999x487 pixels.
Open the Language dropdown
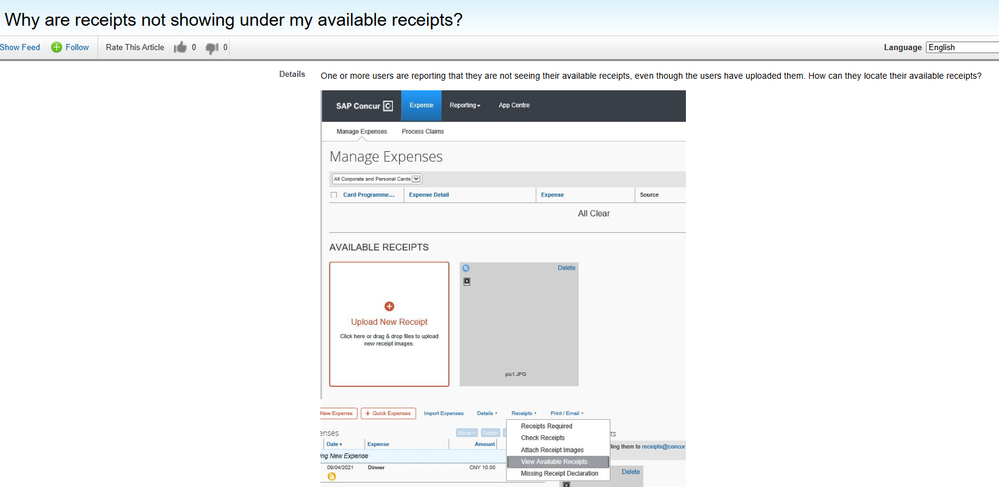(x=962, y=47)
